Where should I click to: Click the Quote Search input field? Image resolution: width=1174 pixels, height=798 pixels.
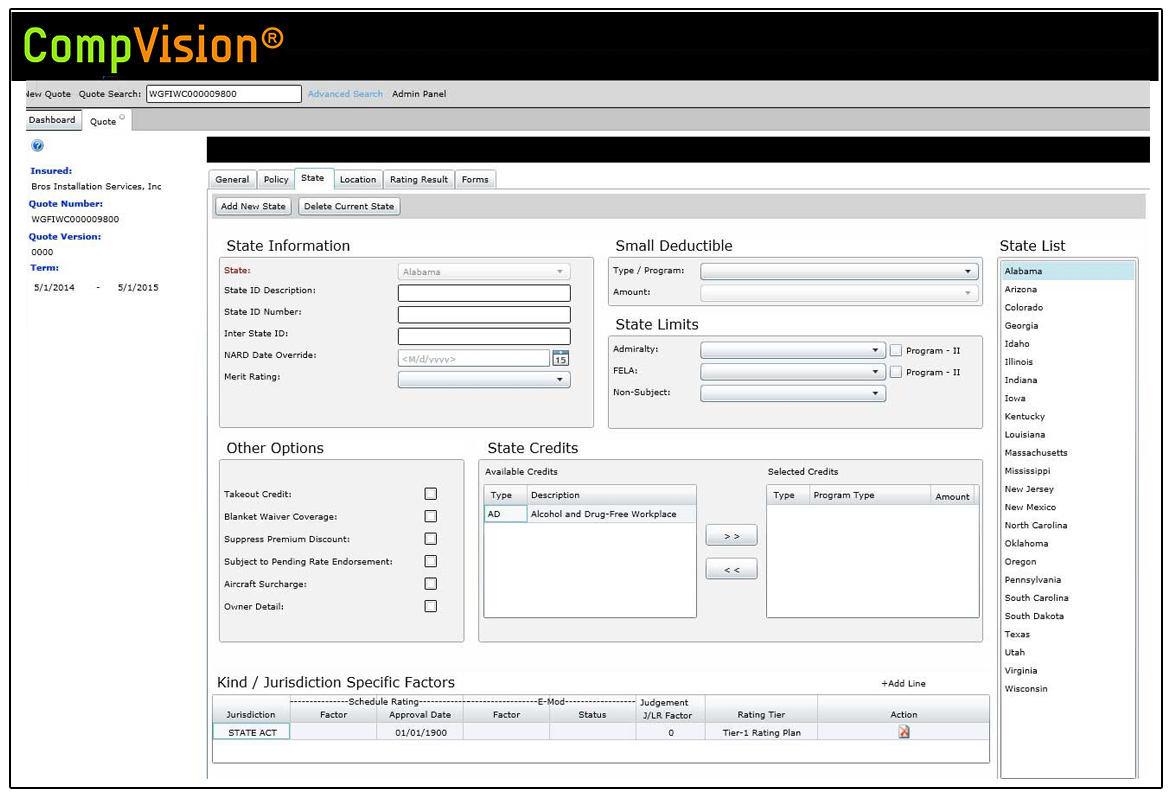pos(224,94)
